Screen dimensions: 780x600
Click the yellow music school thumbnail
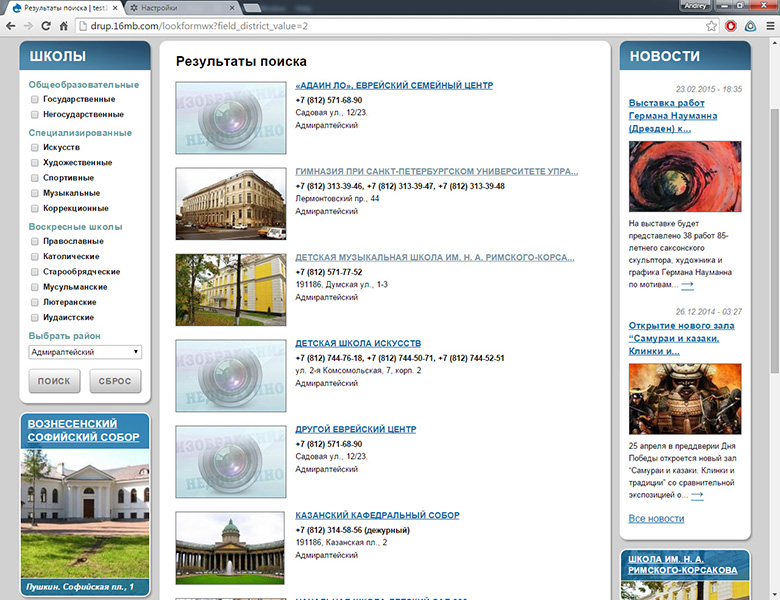(231, 290)
